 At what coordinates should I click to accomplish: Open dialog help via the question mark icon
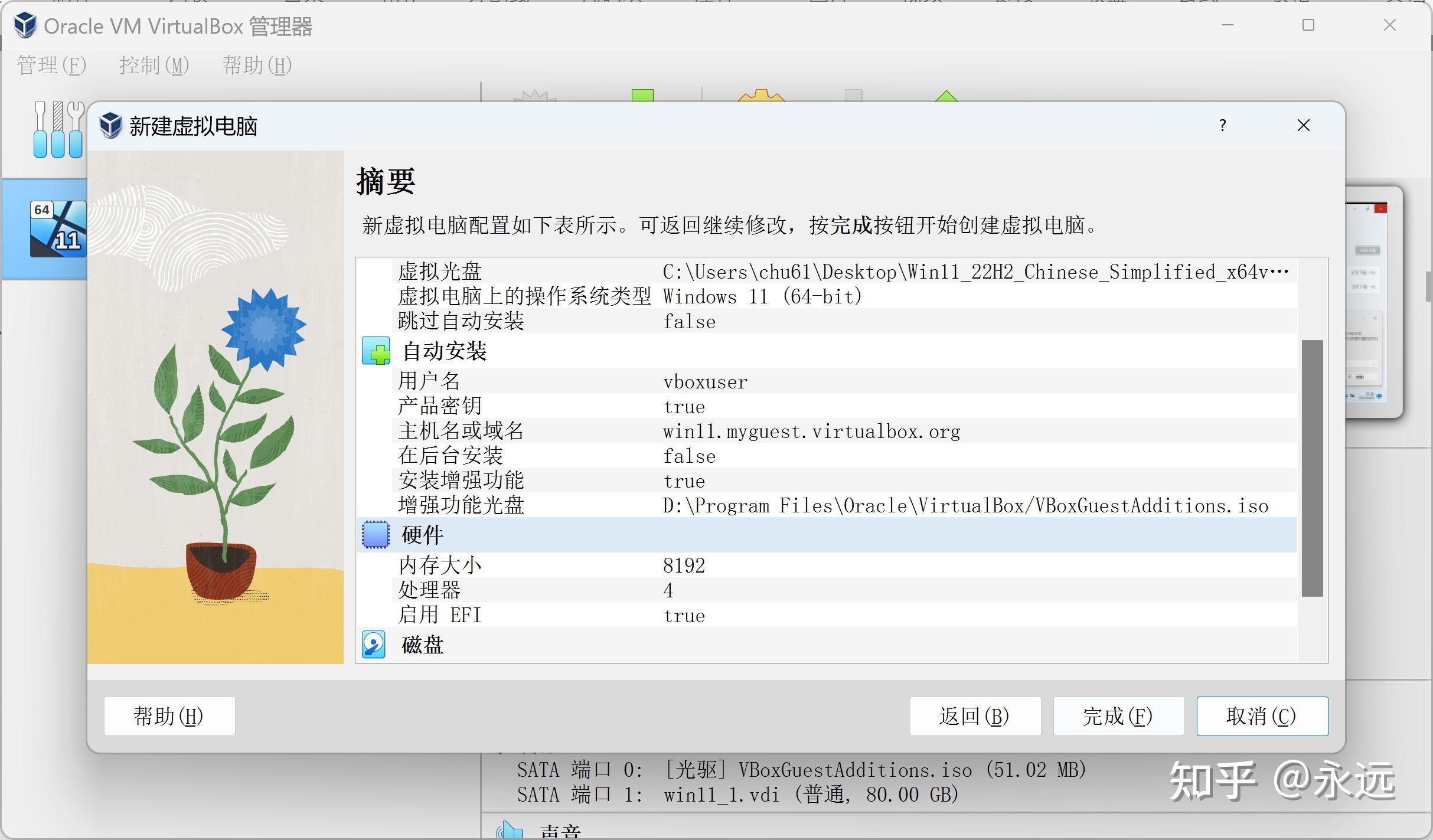tap(1222, 125)
